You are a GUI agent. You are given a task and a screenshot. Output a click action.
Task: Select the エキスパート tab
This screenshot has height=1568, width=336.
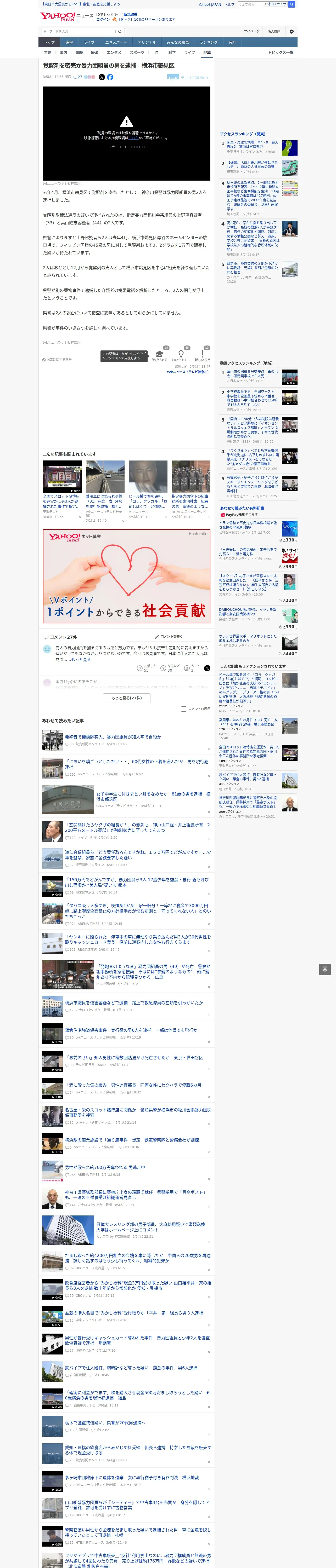point(116,42)
